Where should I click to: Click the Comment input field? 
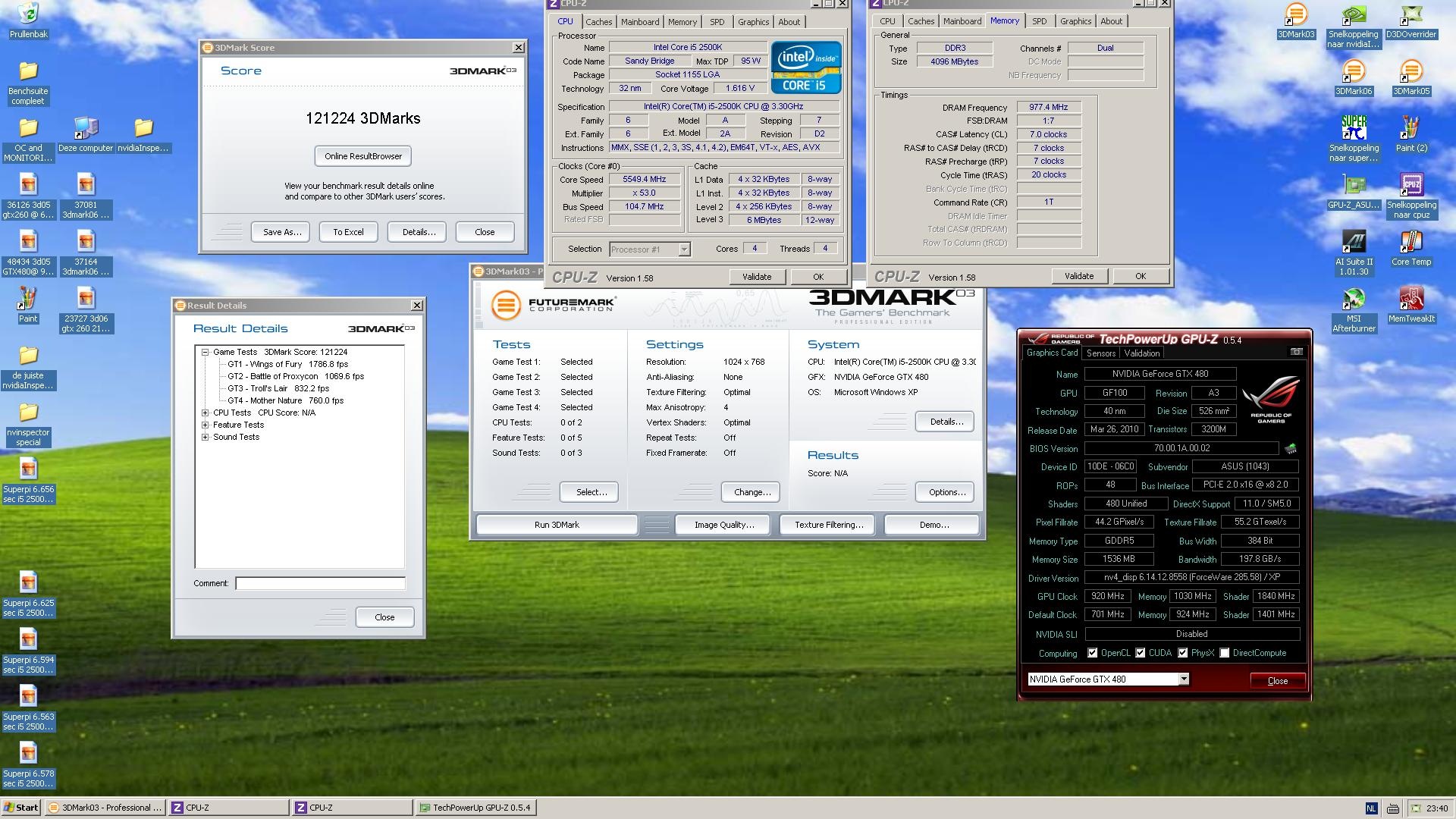(x=320, y=583)
